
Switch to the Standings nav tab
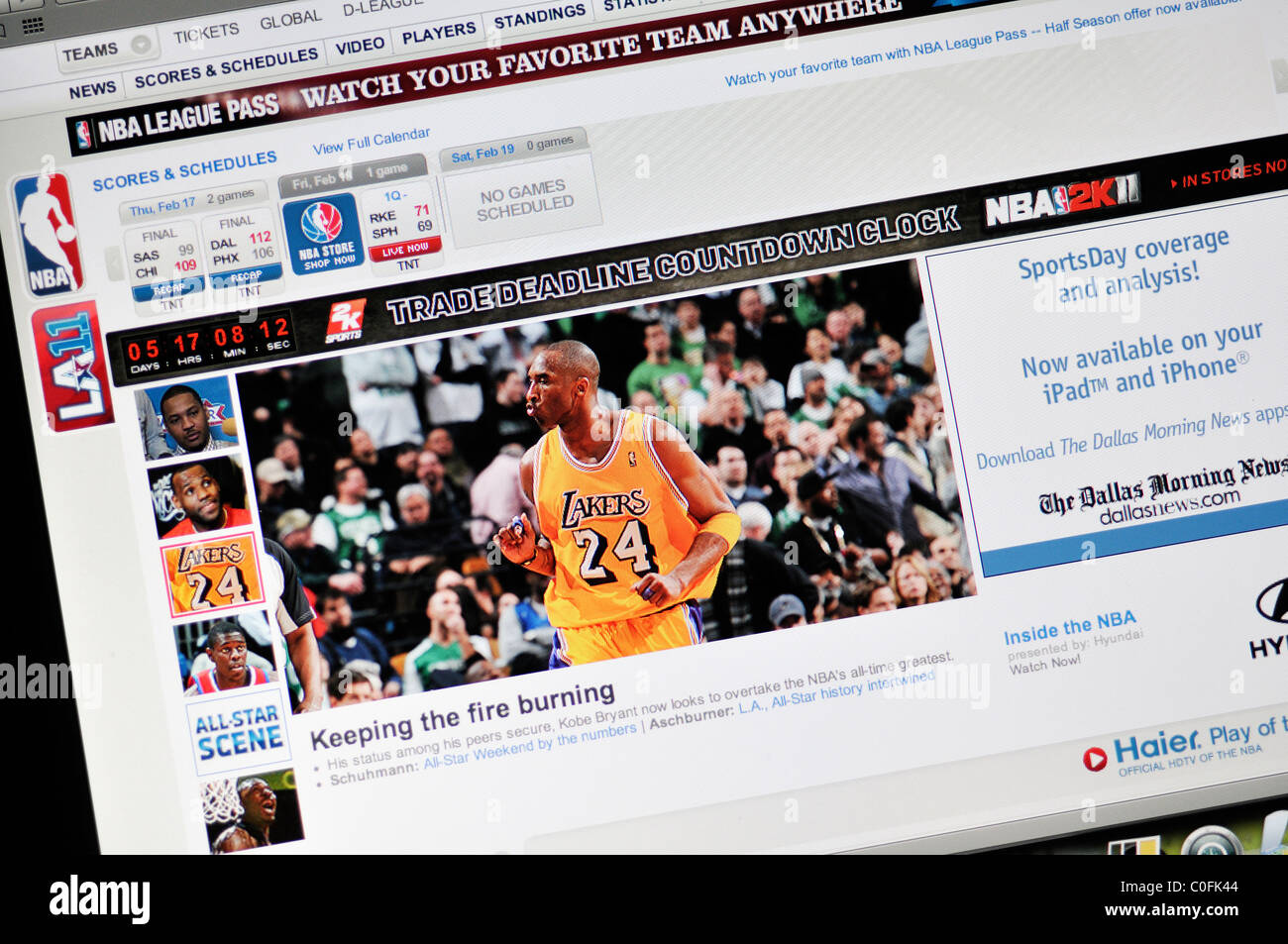(x=540, y=16)
